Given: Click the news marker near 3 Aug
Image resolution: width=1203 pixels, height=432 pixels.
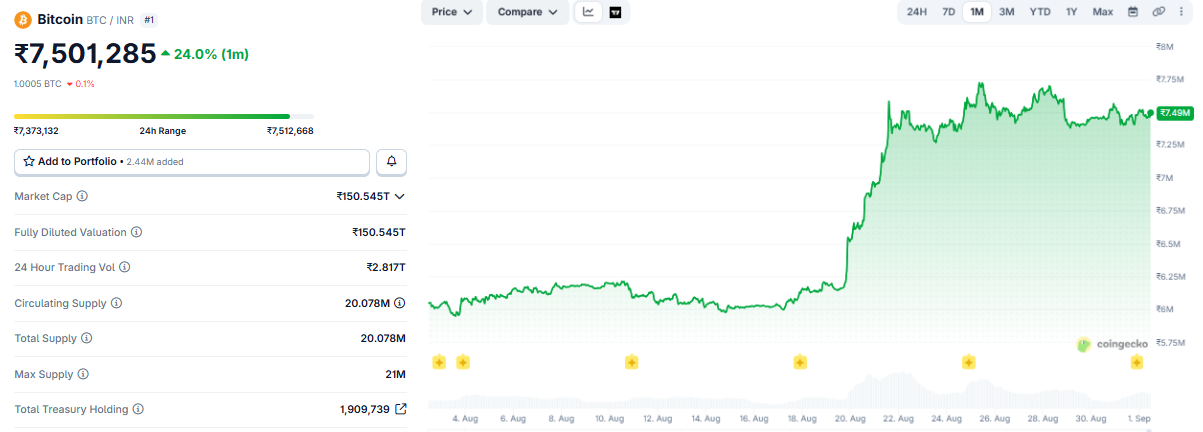Looking at the screenshot, I should [438, 361].
